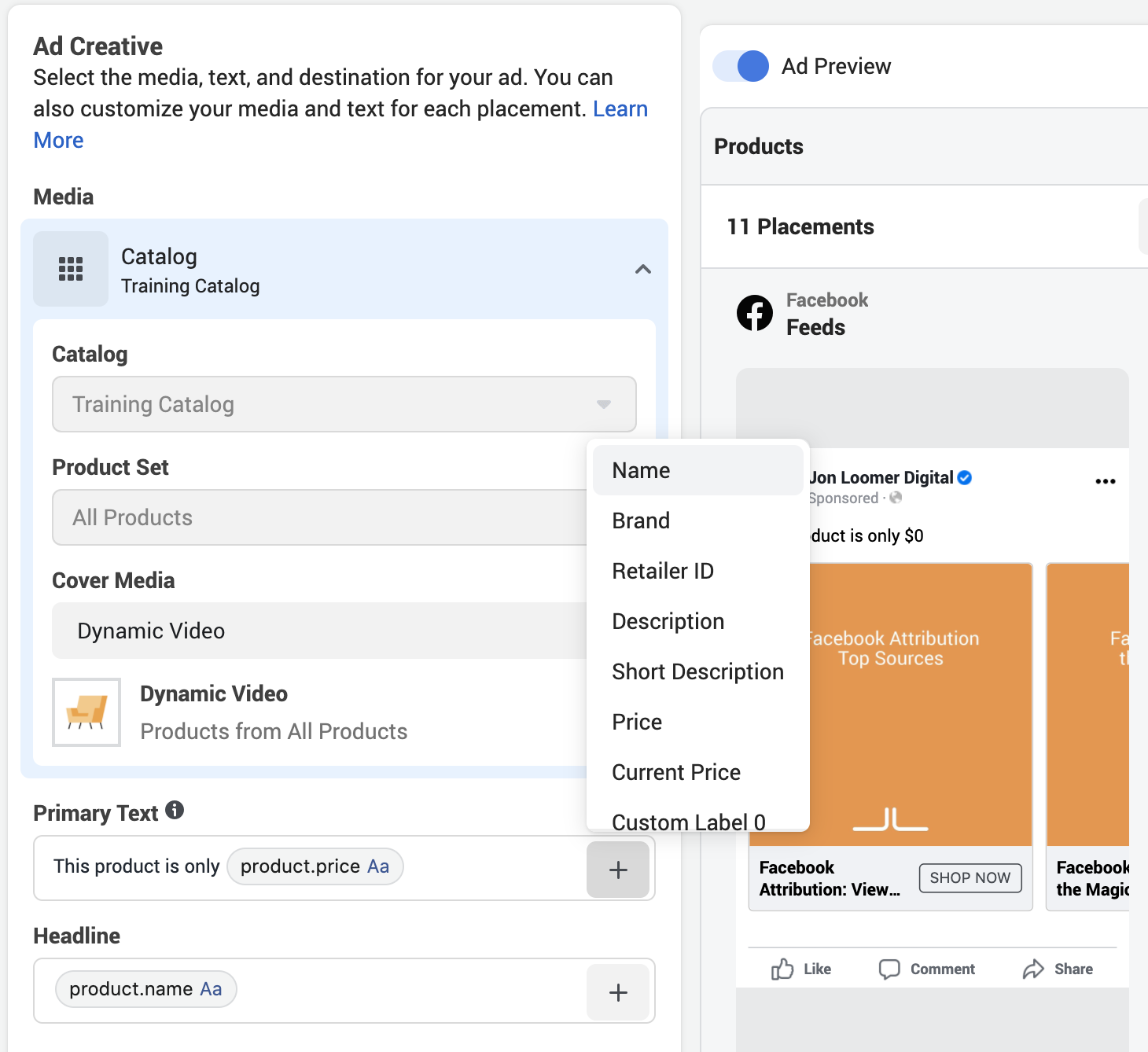1148x1052 pixels.
Task: Click the 11 Placements heading
Action: coord(800,226)
